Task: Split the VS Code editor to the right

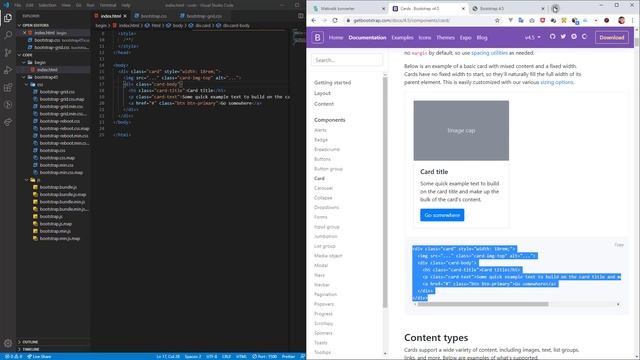Action: 301,16
